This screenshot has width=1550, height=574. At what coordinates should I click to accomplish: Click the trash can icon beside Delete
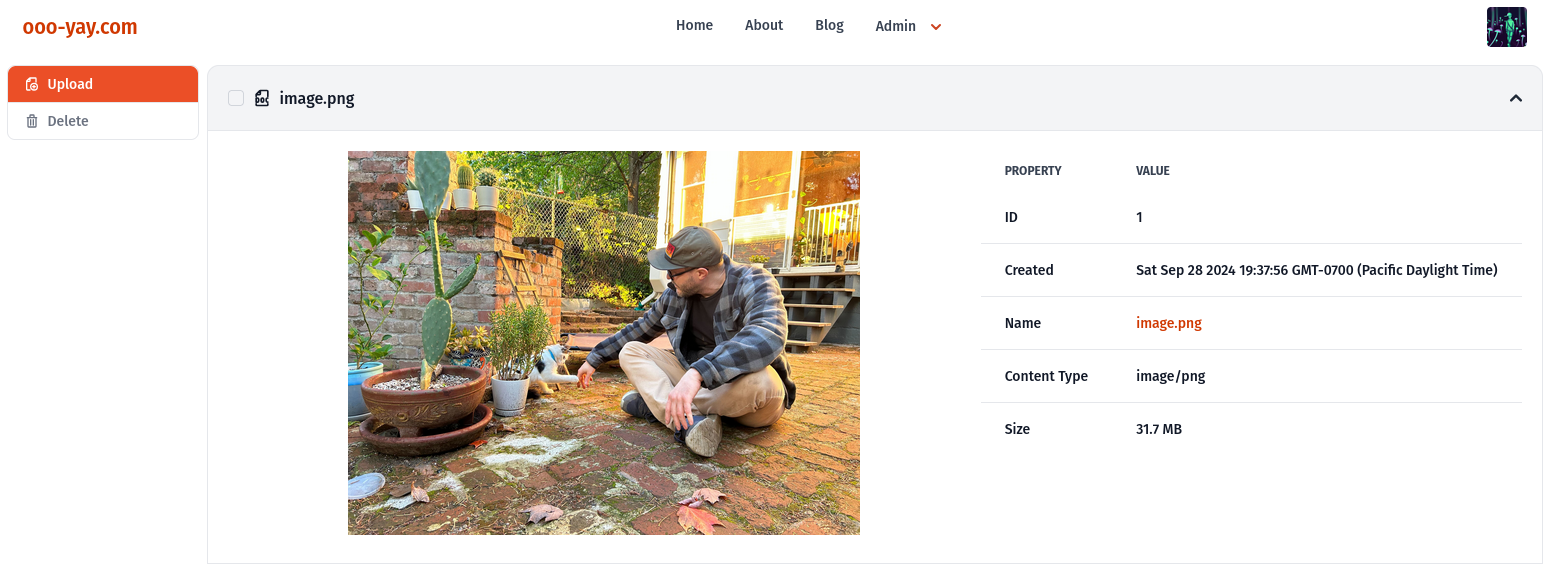32,121
